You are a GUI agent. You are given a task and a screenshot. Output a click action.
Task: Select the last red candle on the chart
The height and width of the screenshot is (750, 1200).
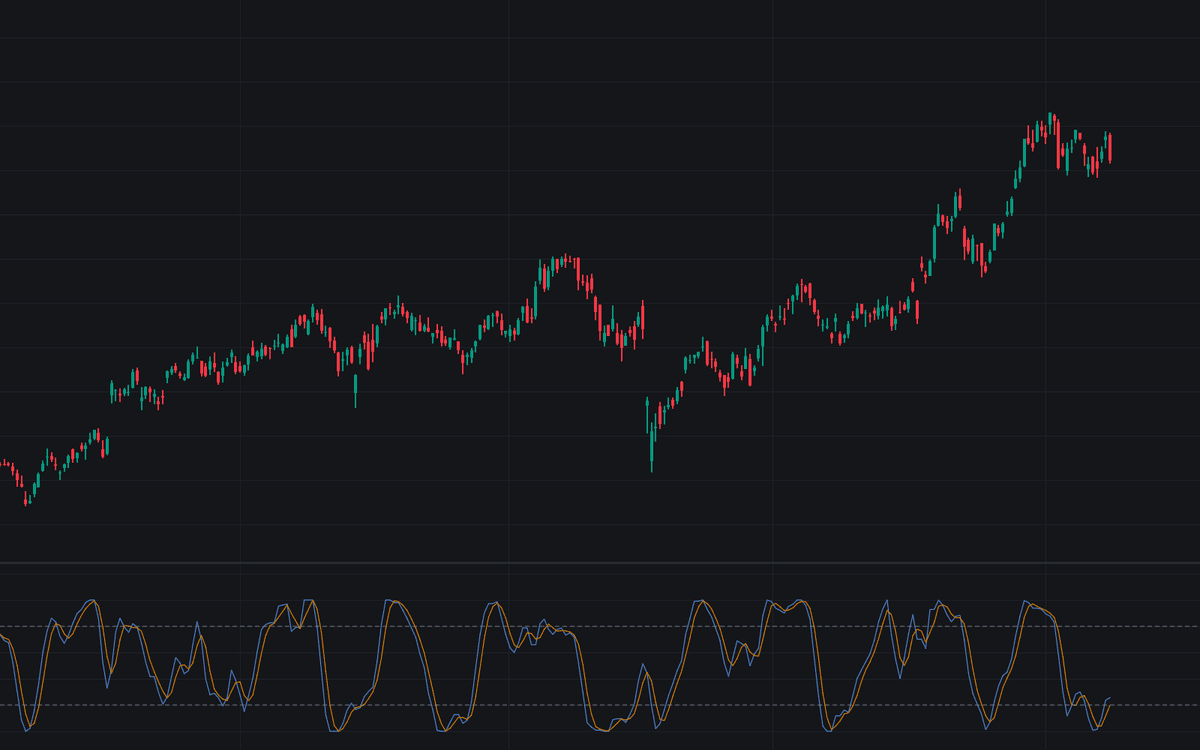[x=1110, y=148]
